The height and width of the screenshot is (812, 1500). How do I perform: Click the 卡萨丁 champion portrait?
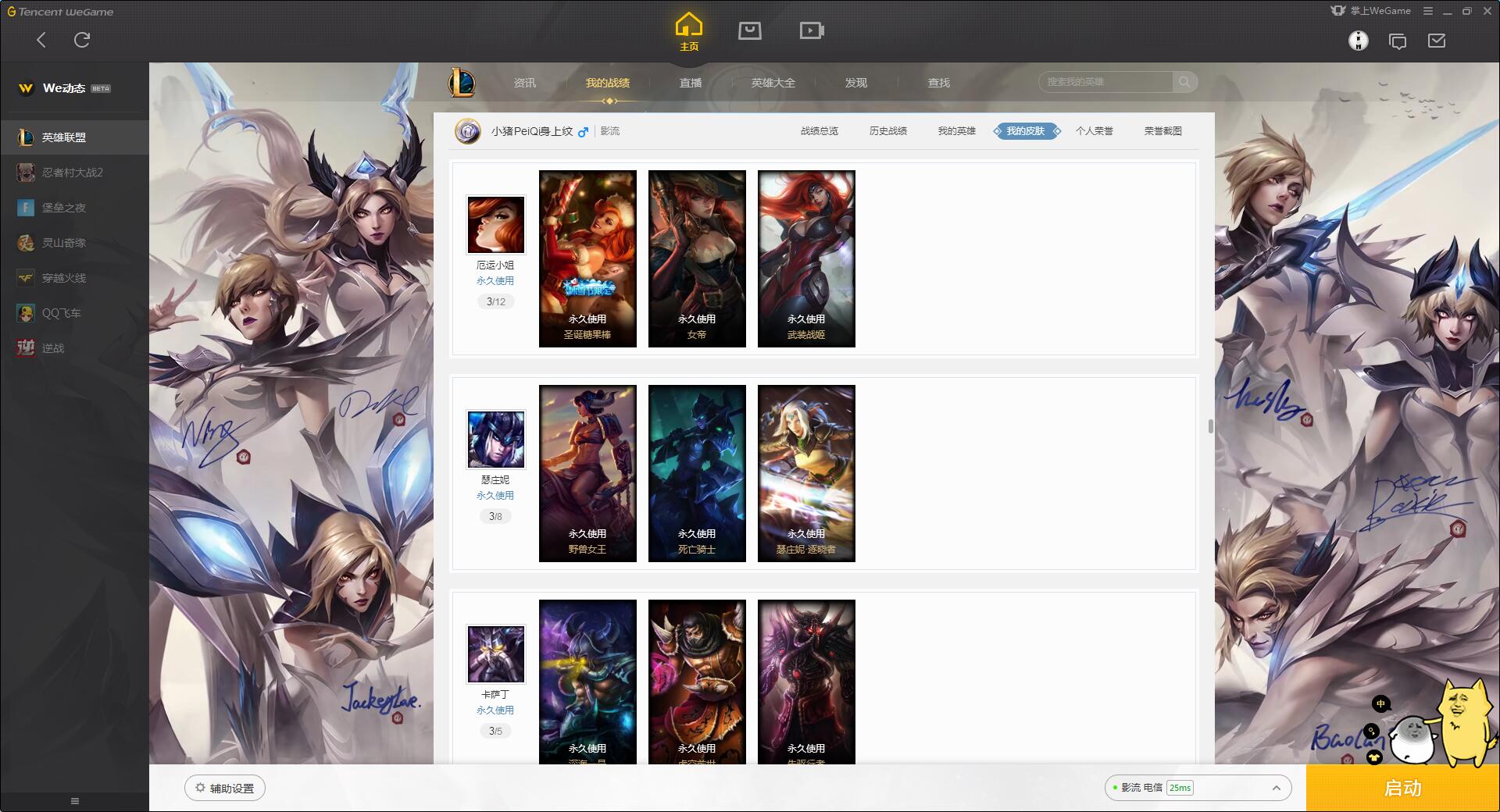(x=496, y=654)
